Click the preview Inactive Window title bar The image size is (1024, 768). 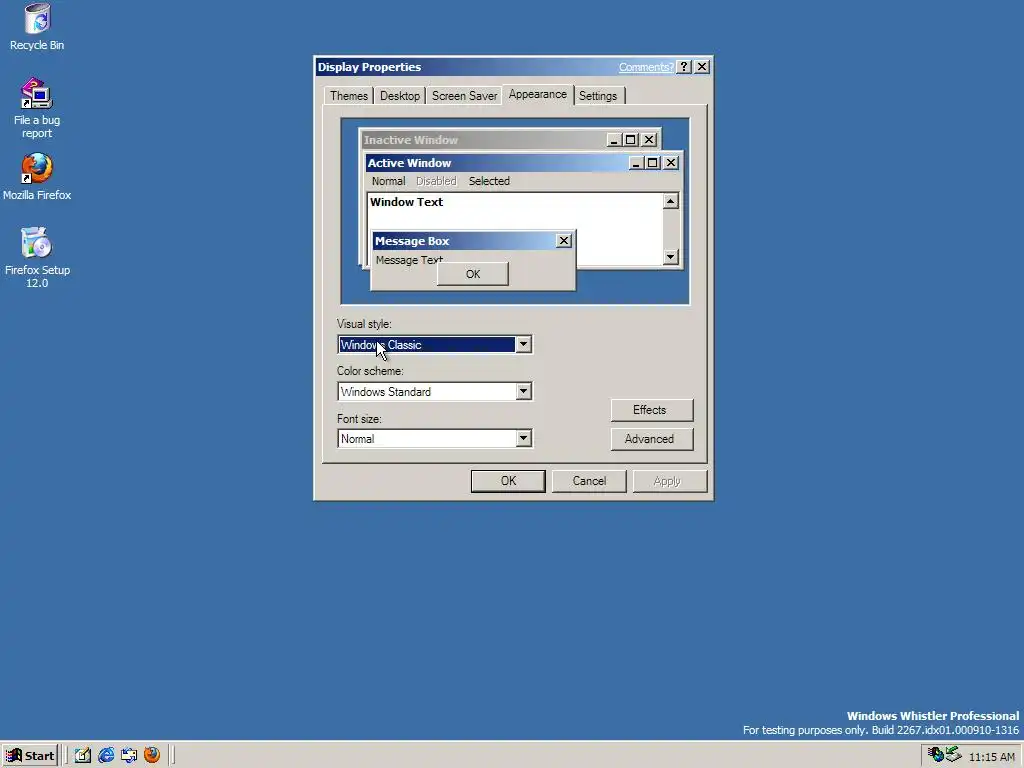509,140
